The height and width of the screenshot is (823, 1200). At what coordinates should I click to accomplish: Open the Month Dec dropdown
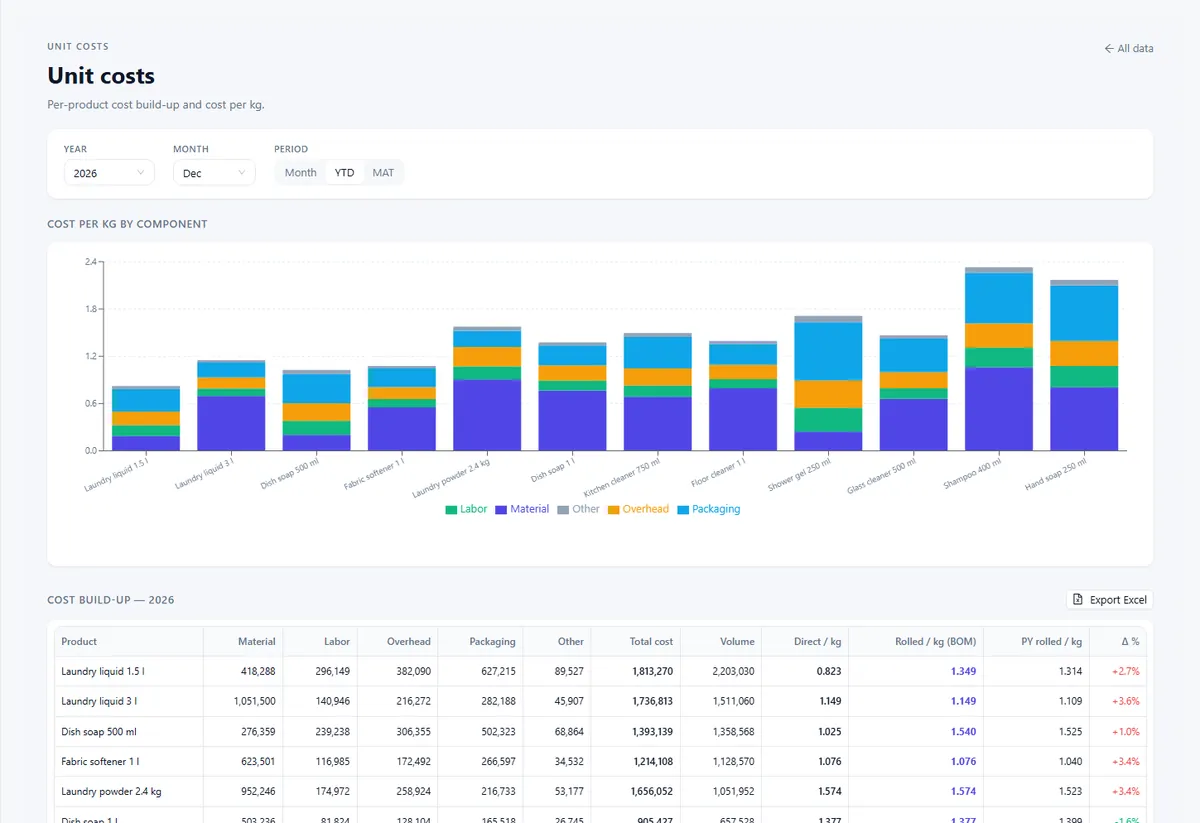(x=214, y=173)
